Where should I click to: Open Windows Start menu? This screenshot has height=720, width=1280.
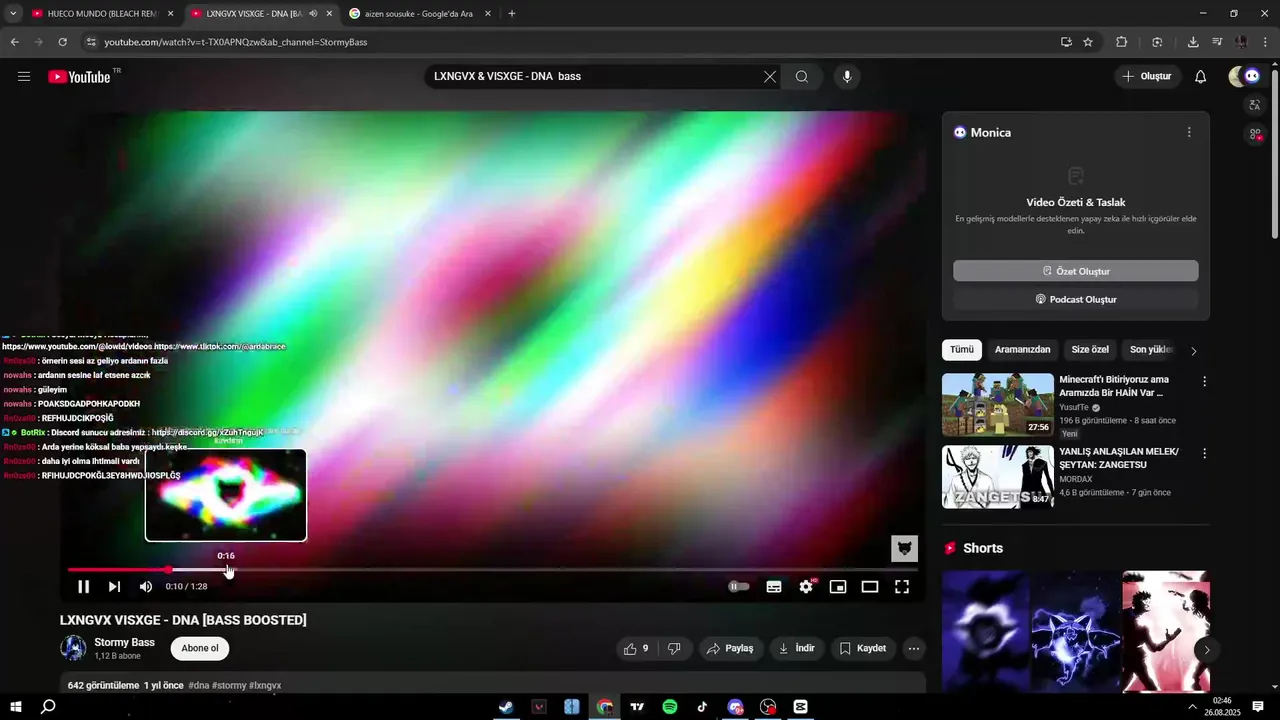click(x=16, y=707)
